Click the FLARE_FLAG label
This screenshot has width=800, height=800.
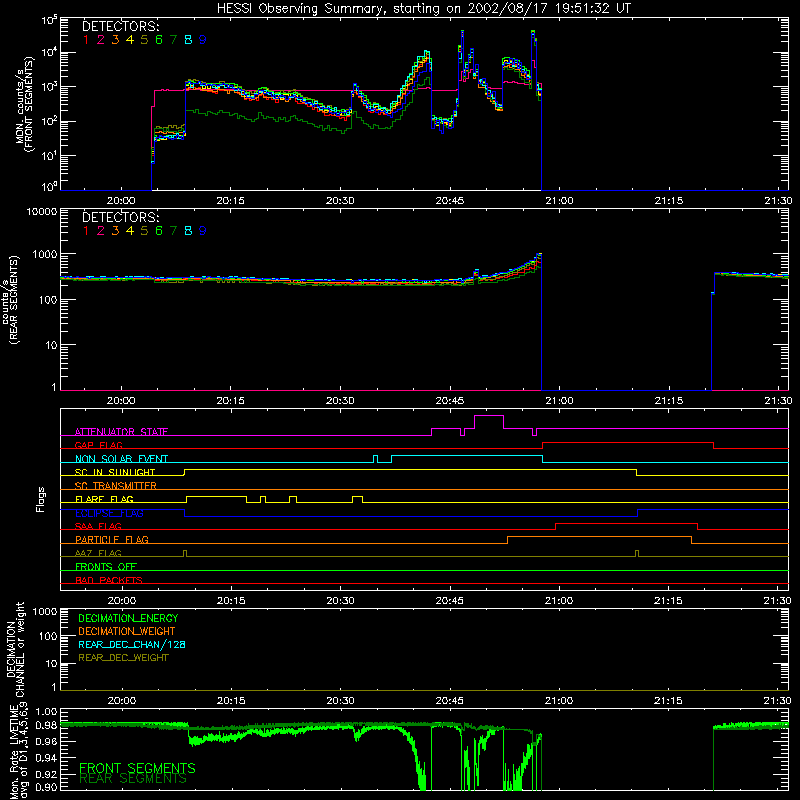(104, 499)
